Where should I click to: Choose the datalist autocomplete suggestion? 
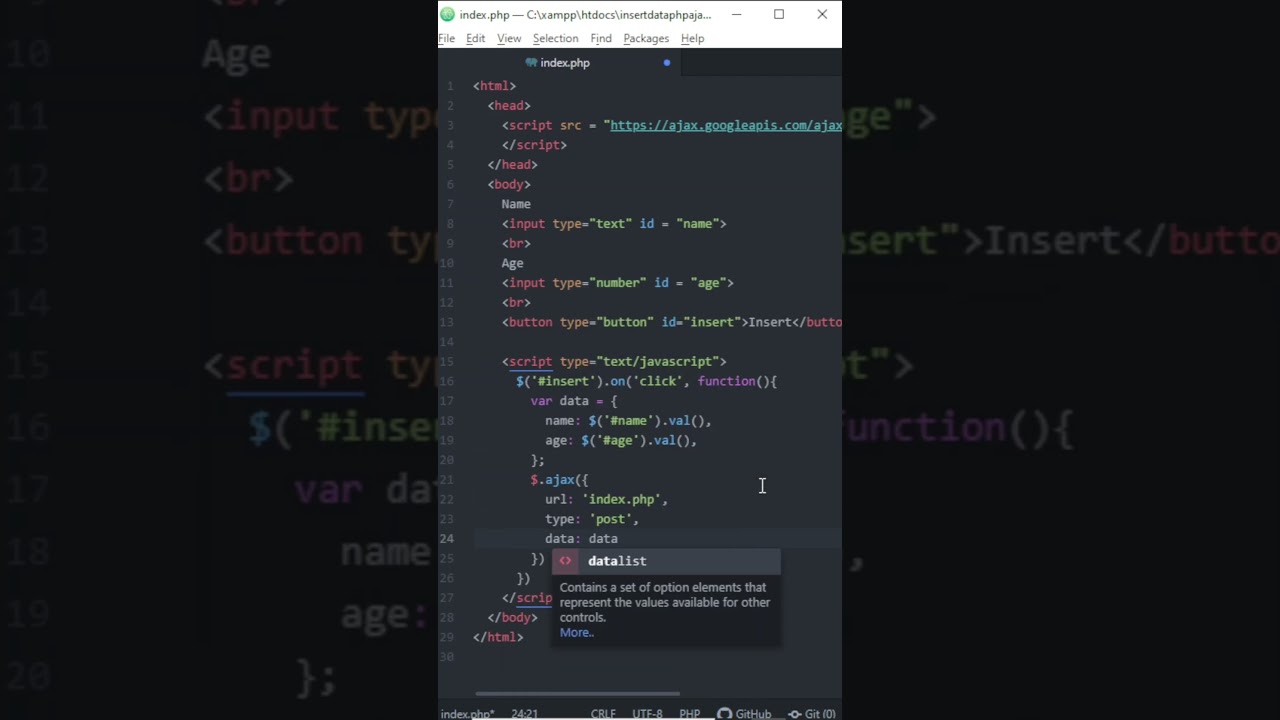[666, 561]
